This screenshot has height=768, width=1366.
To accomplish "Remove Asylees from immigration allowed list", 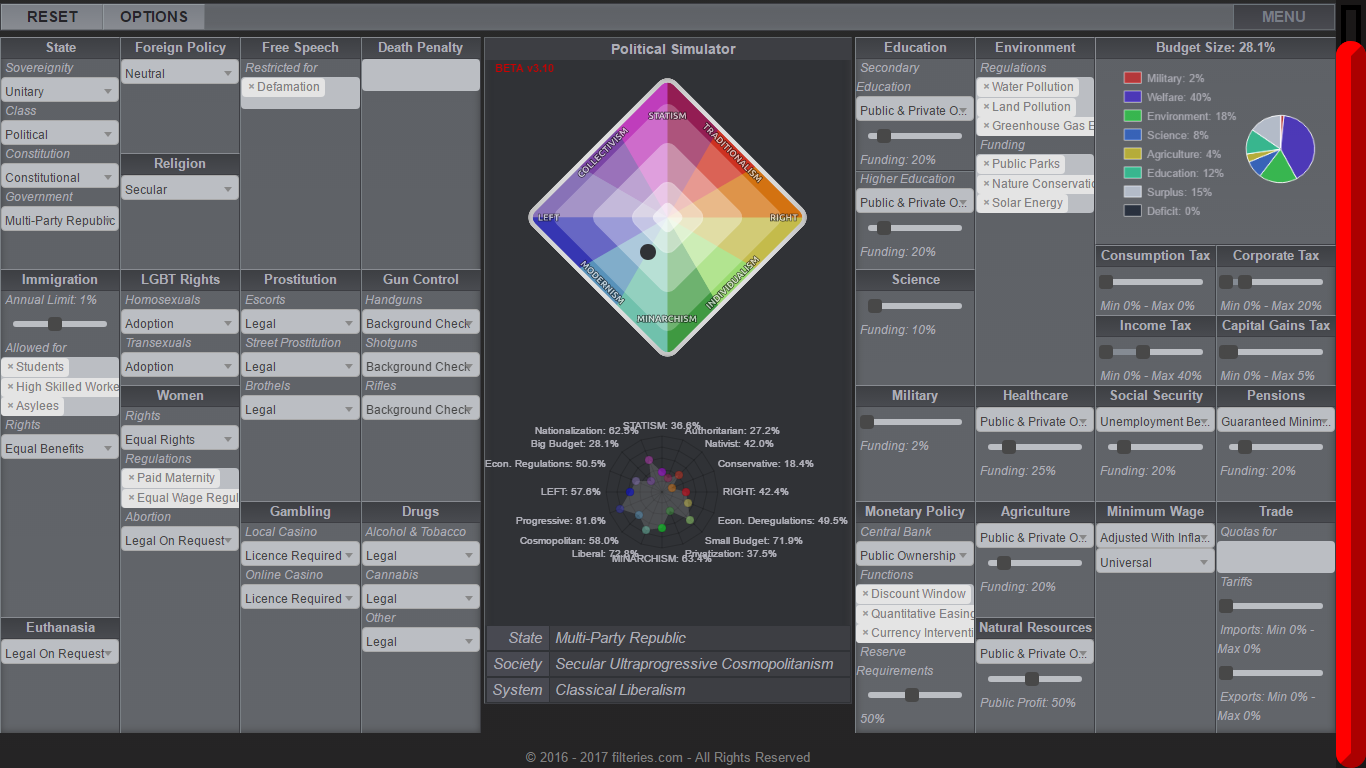I will pyautogui.click(x=10, y=406).
